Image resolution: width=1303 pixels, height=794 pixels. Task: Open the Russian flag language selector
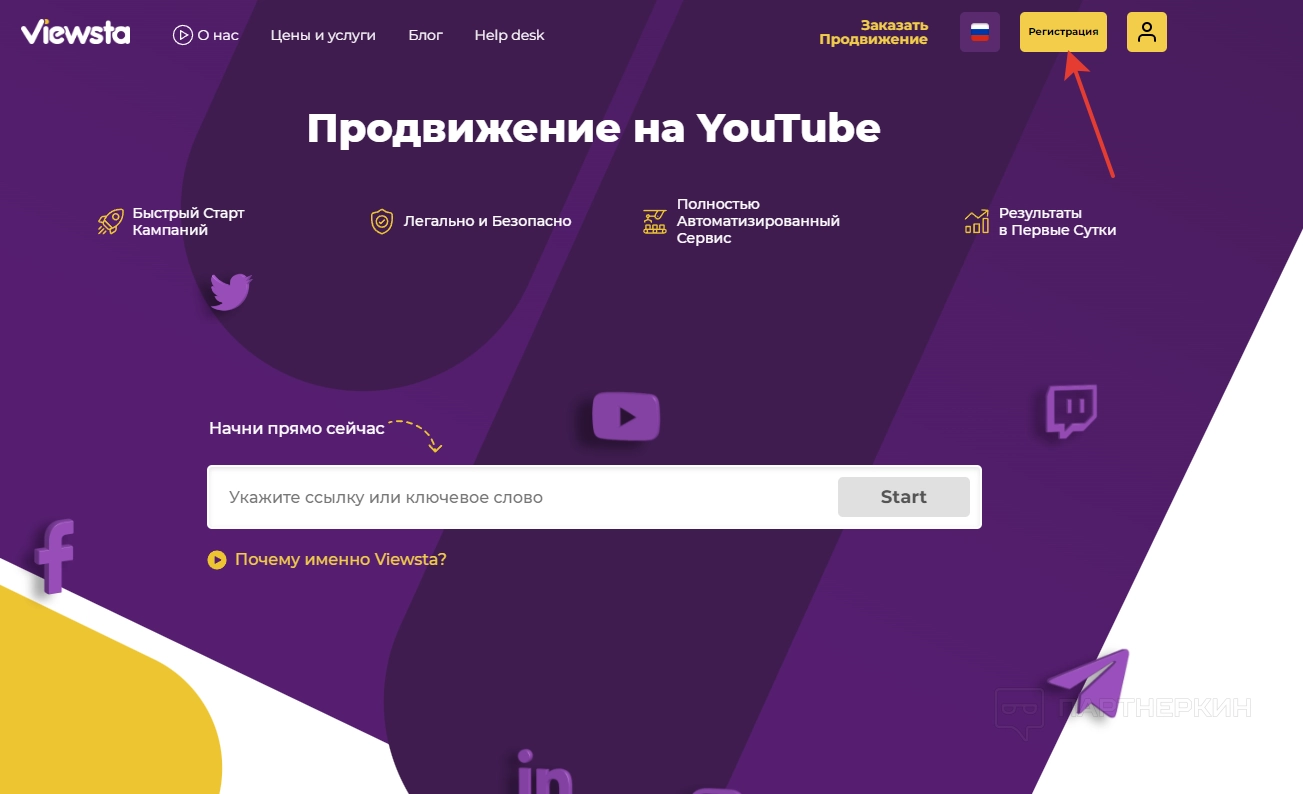pyautogui.click(x=980, y=32)
